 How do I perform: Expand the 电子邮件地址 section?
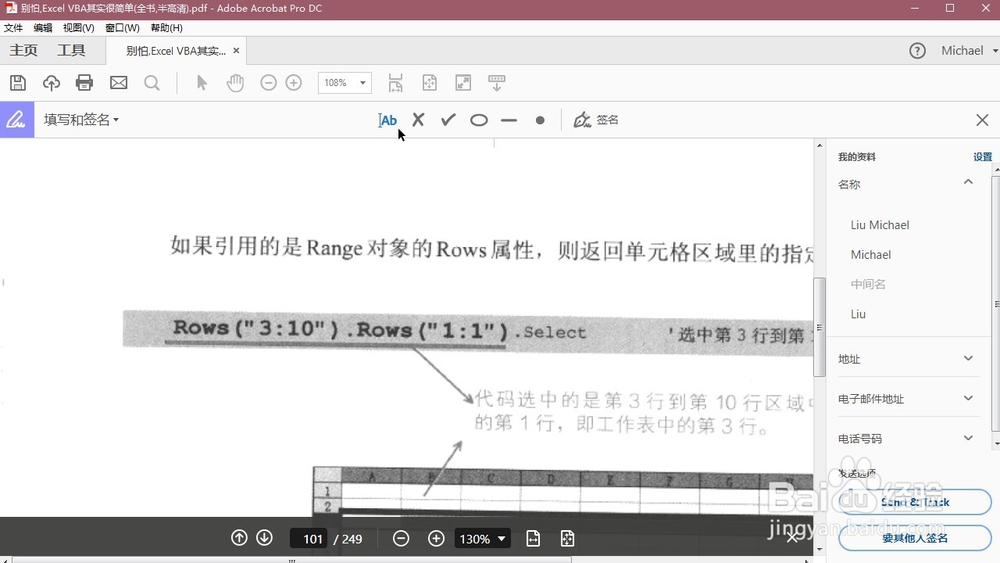pyautogui.click(x=968, y=398)
